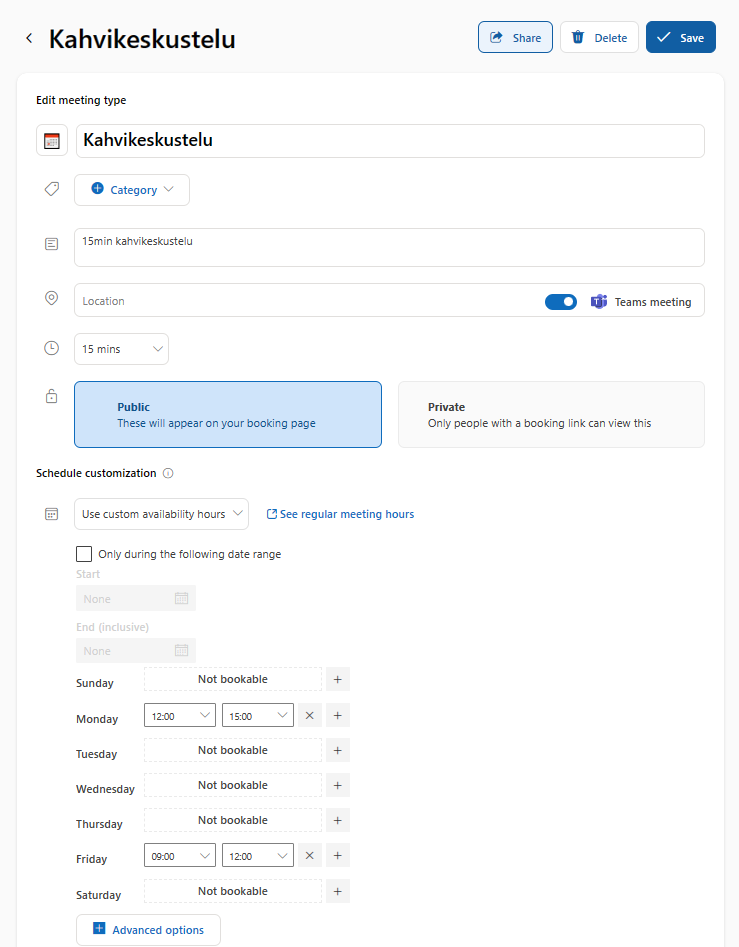Open the Category dropdown
Screen dimensions: 739x947
132,190
